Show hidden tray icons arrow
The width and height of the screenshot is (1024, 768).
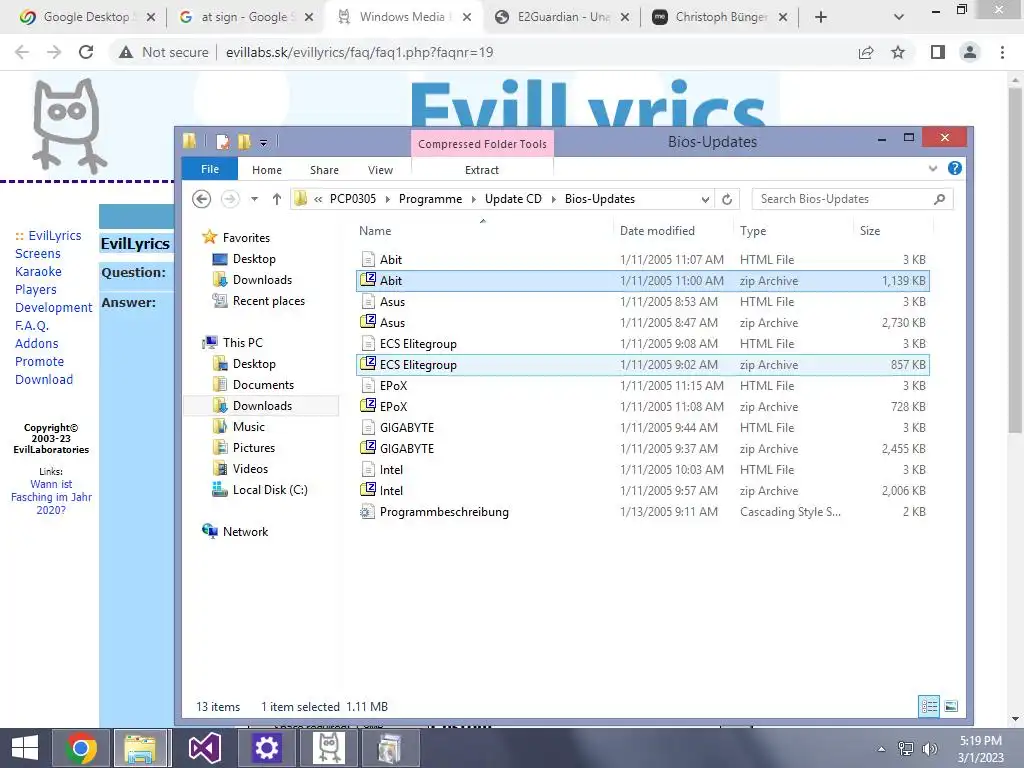tap(881, 749)
